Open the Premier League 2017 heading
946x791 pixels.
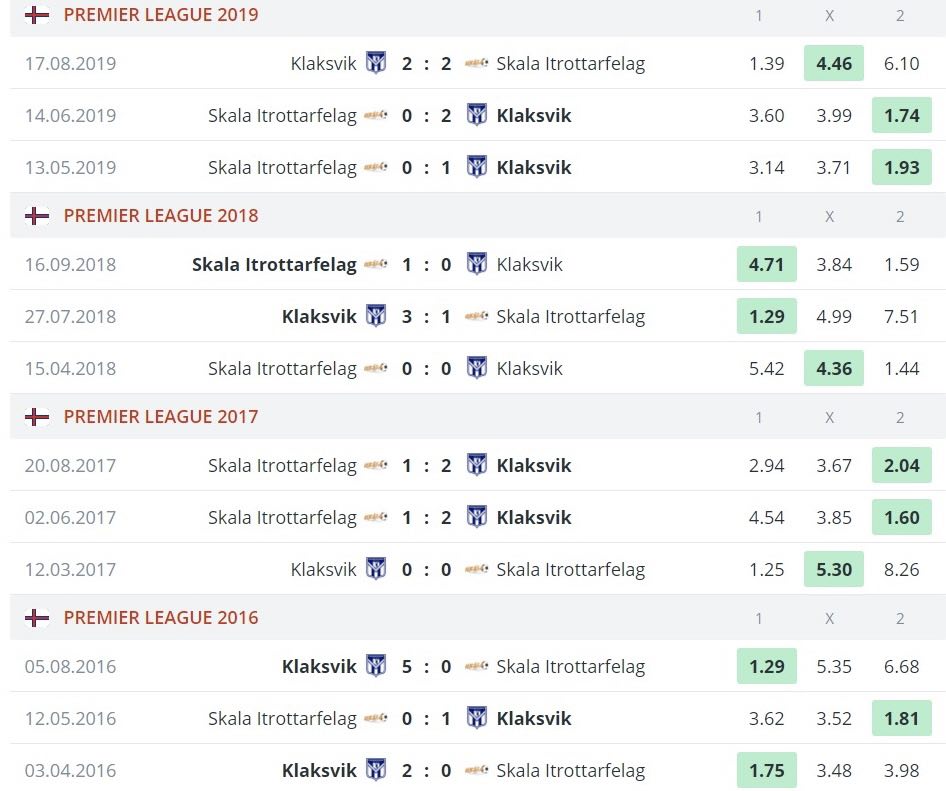pyautogui.click(x=160, y=417)
